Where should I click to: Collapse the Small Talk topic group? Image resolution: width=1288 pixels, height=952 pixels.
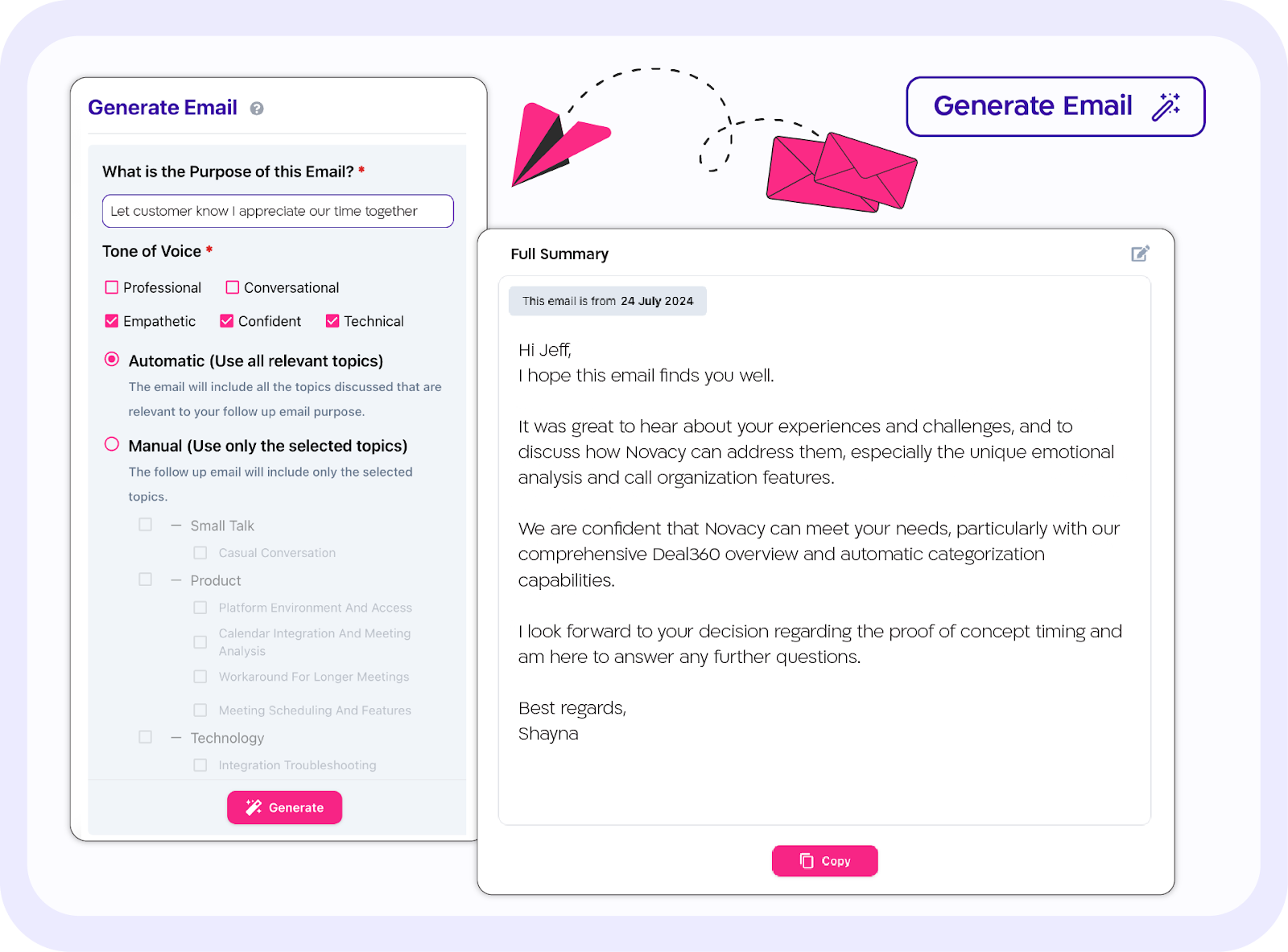click(176, 525)
